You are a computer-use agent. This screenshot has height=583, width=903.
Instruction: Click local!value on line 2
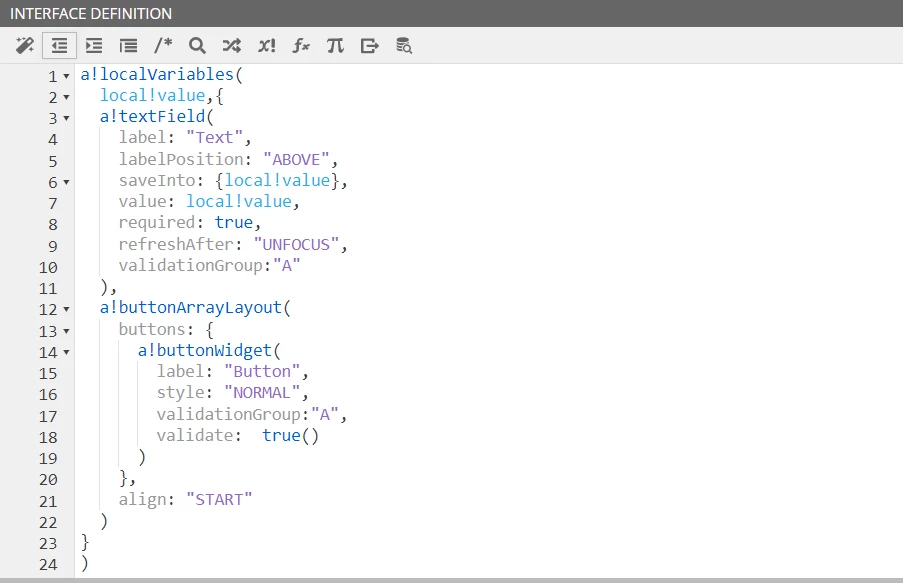point(153,96)
